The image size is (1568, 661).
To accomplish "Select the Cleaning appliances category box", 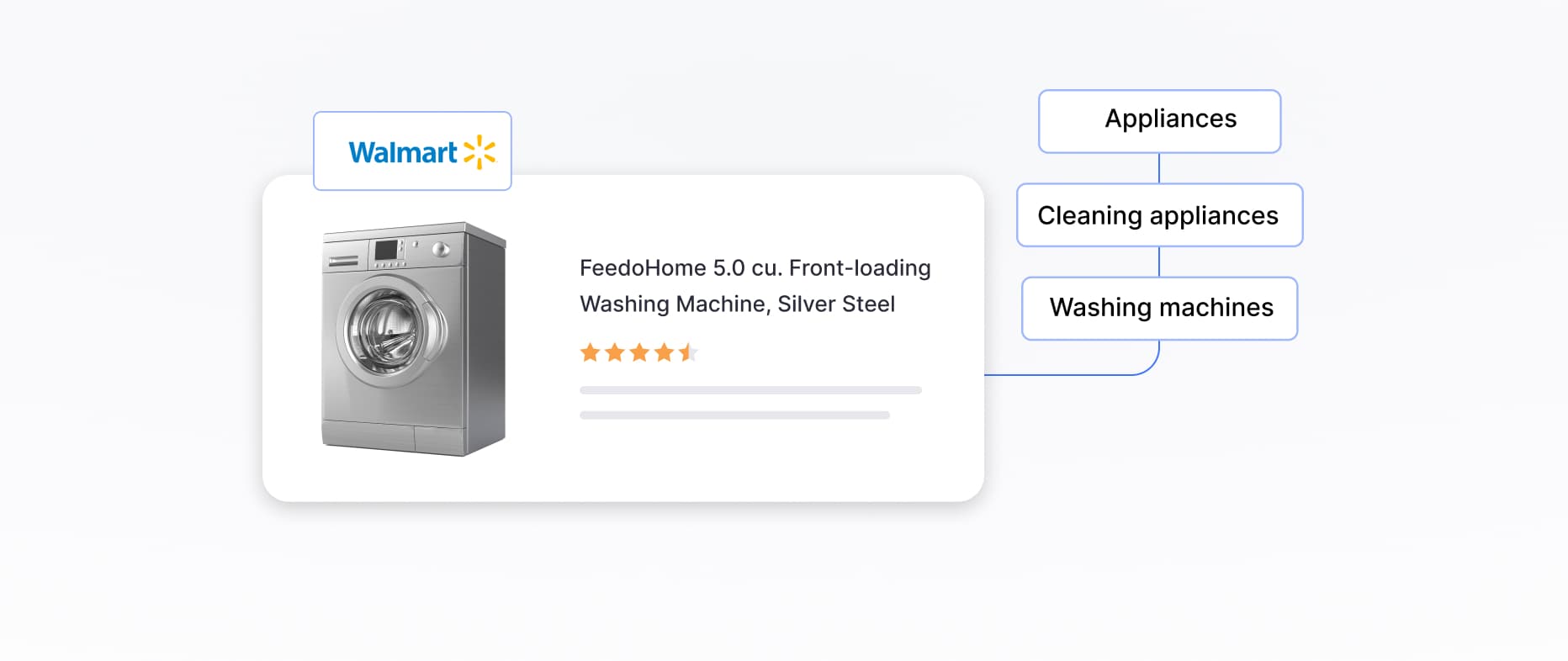I will click(x=1159, y=215).
